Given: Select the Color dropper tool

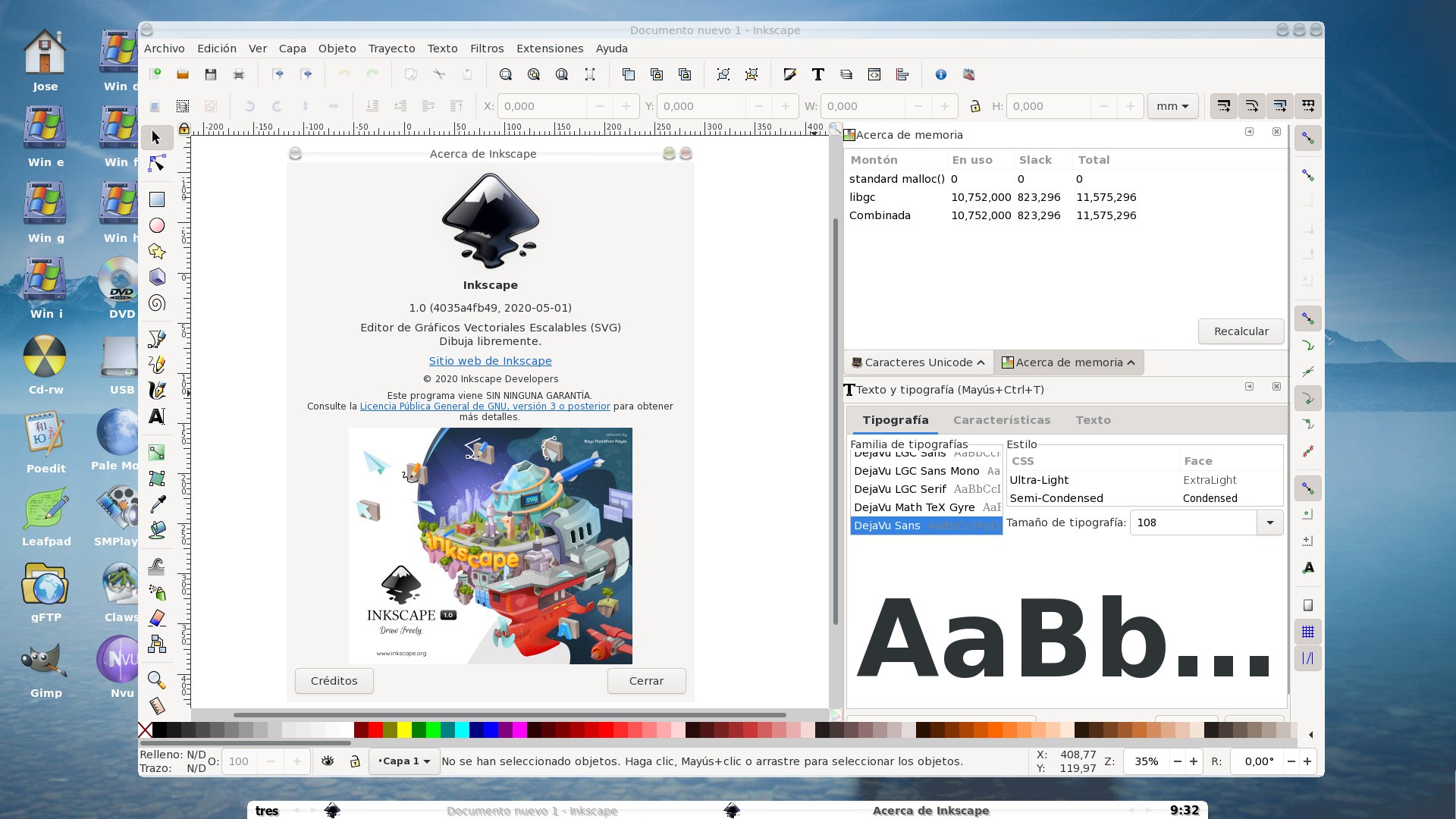Looking at the screenshot, I should pyautogui.click(x=157, y=504).
